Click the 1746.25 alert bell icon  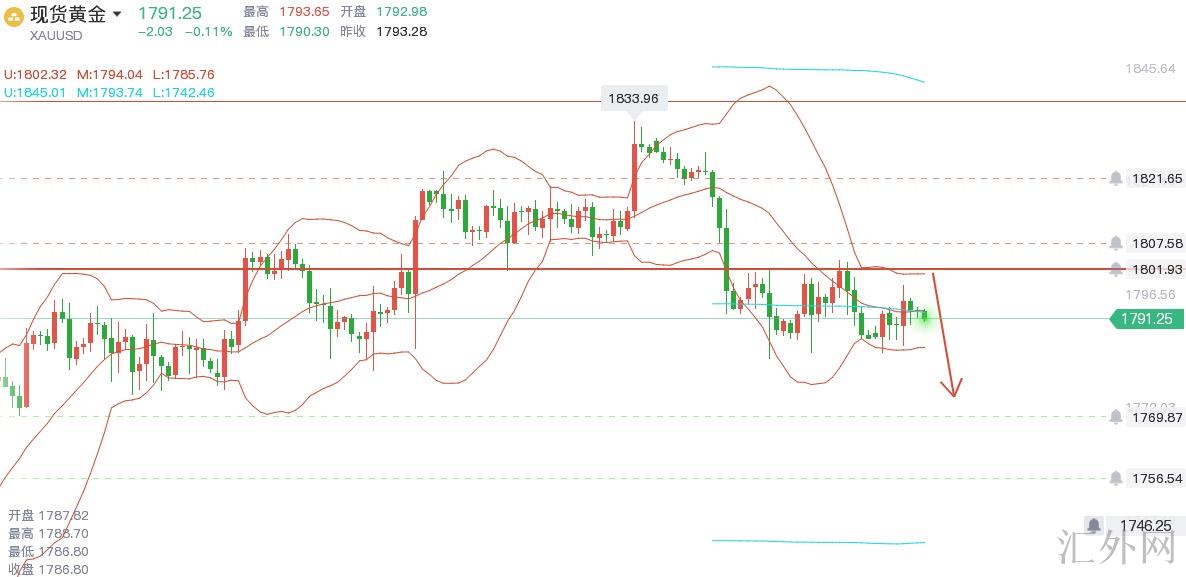pyautogui.click(x=1093, y=525)
